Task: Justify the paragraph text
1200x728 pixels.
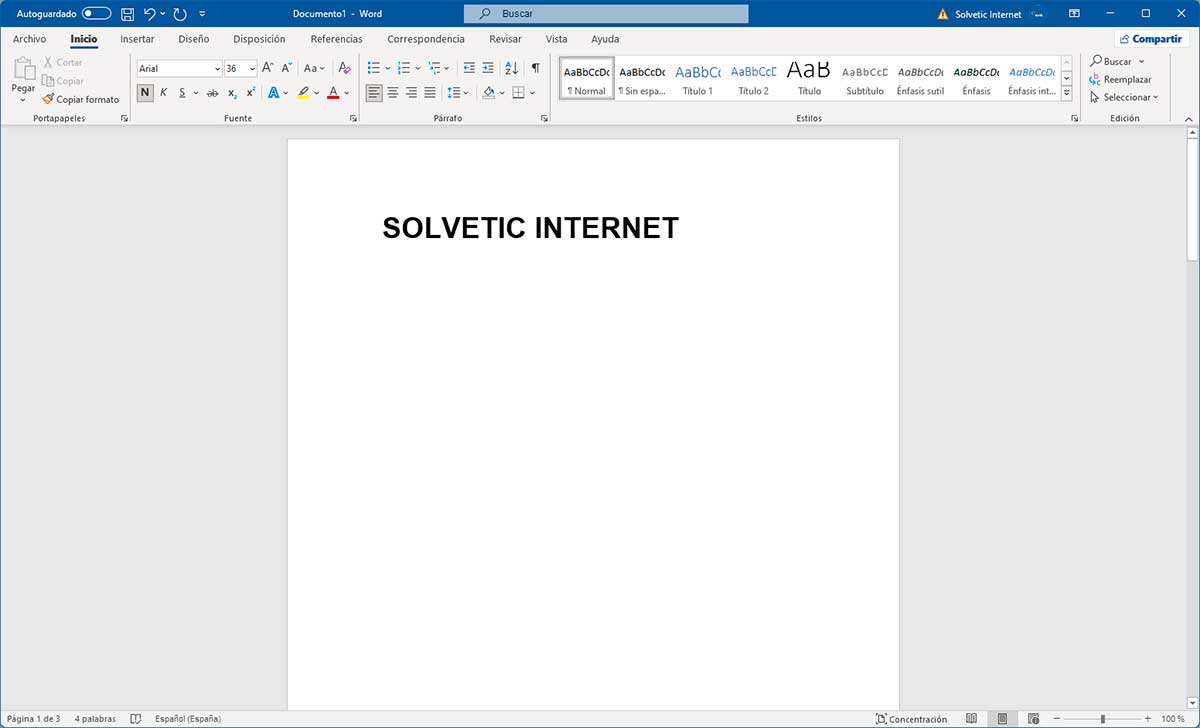Action: [430, 93]
